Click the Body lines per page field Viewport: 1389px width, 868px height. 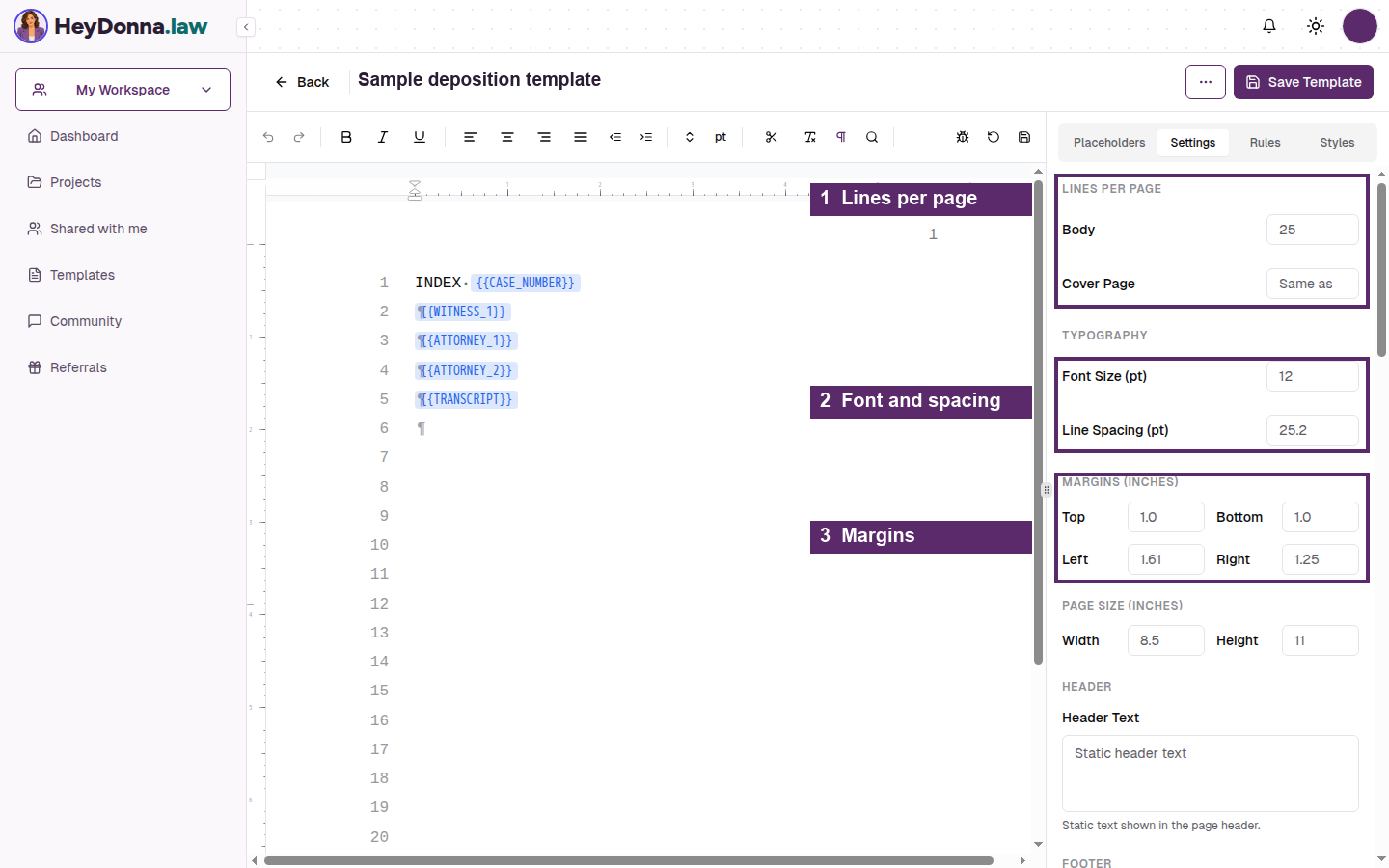(x=1313, y=230)
